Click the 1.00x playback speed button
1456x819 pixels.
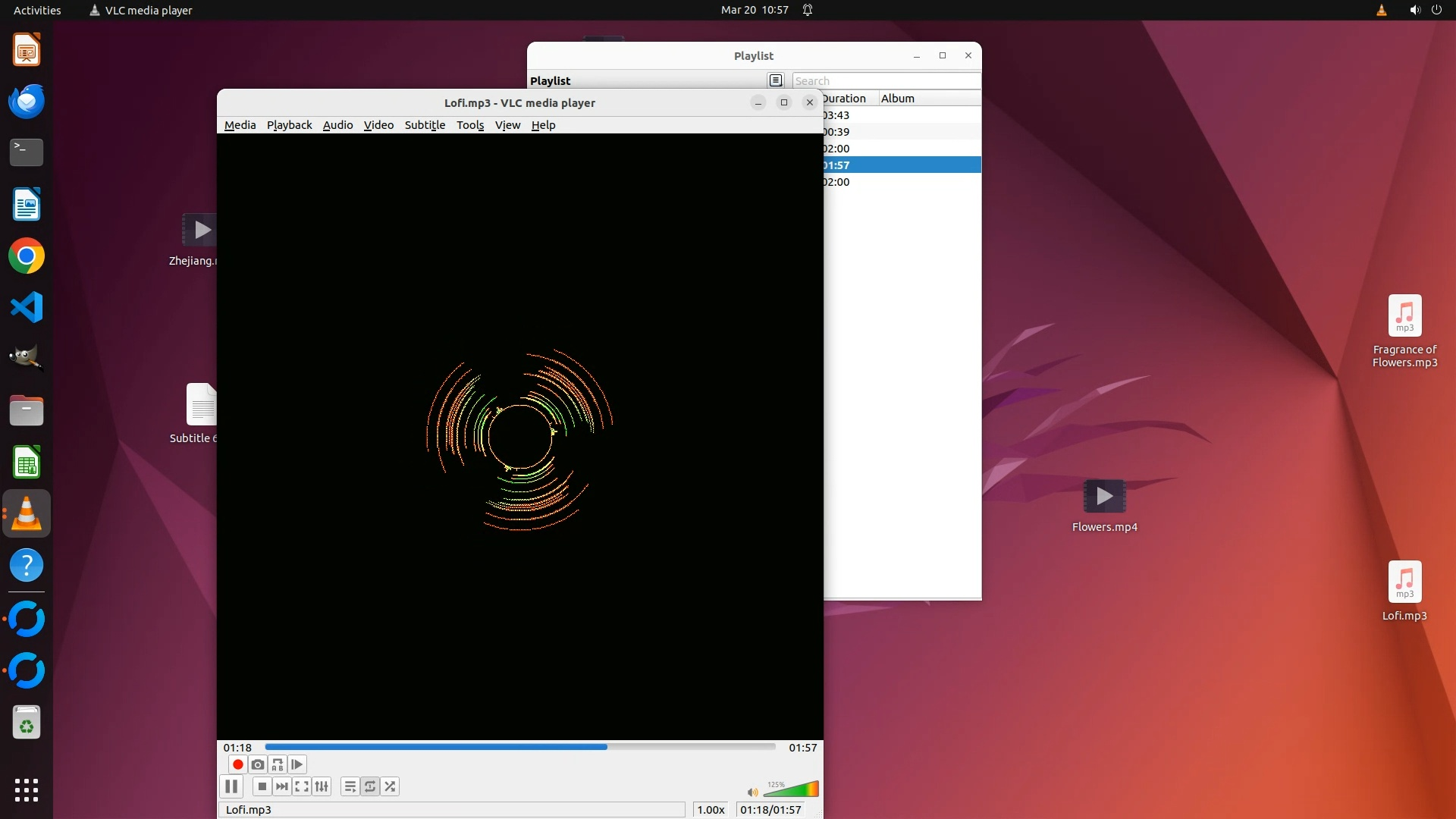711,810
